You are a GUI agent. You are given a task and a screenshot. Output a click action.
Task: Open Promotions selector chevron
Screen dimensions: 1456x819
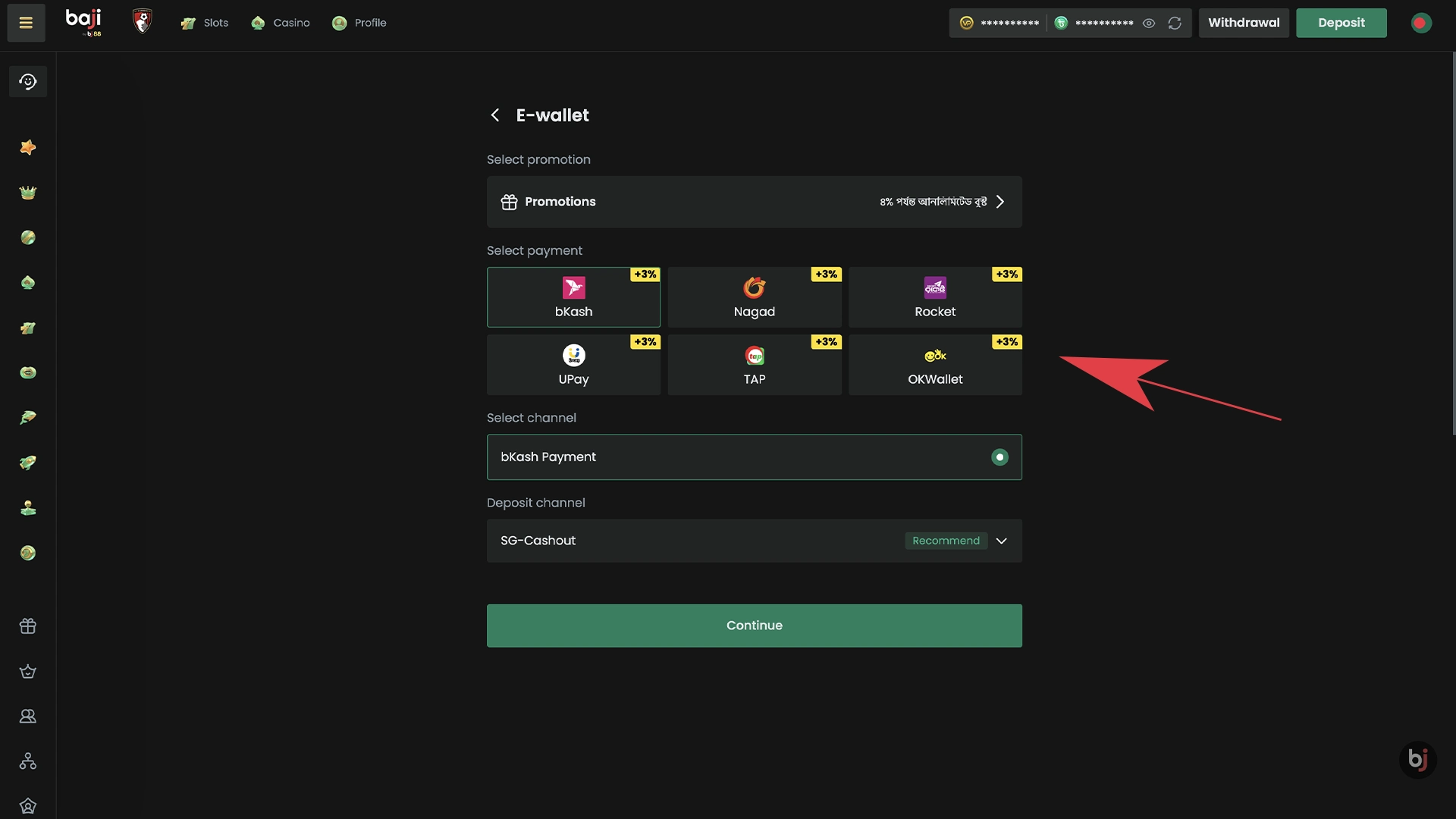pos(1000,202)
